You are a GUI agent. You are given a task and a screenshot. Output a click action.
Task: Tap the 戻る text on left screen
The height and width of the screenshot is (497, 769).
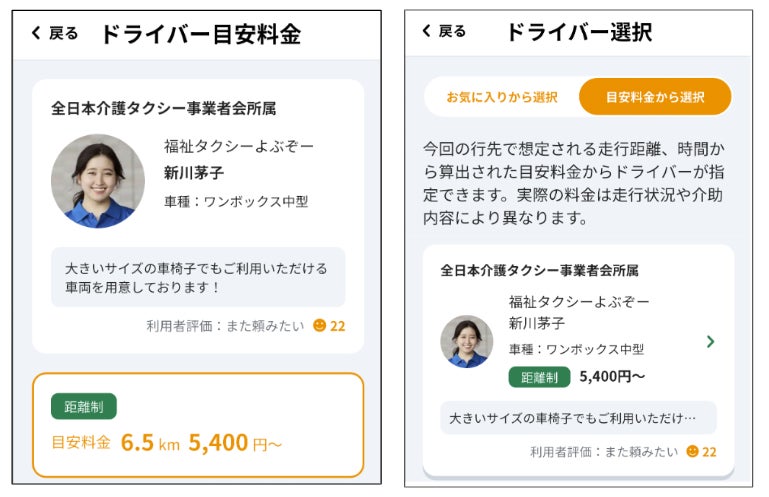pyautogui.click(x=63, y=34)
